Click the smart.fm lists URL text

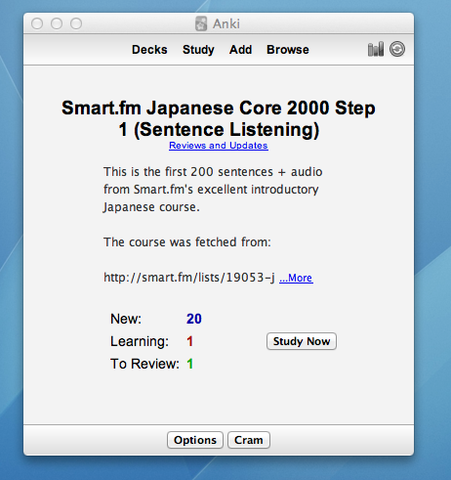[x=189, y=277]
